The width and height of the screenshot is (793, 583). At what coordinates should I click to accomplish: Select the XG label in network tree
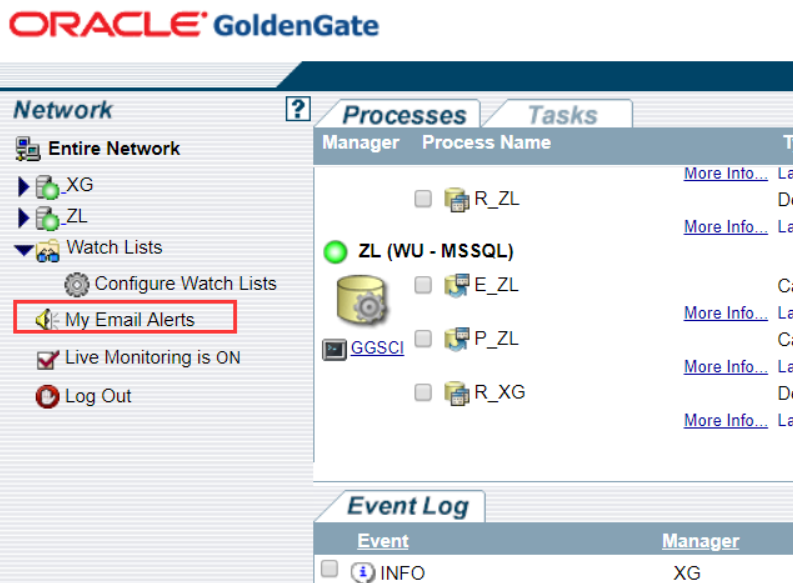(x=79, y=185)
